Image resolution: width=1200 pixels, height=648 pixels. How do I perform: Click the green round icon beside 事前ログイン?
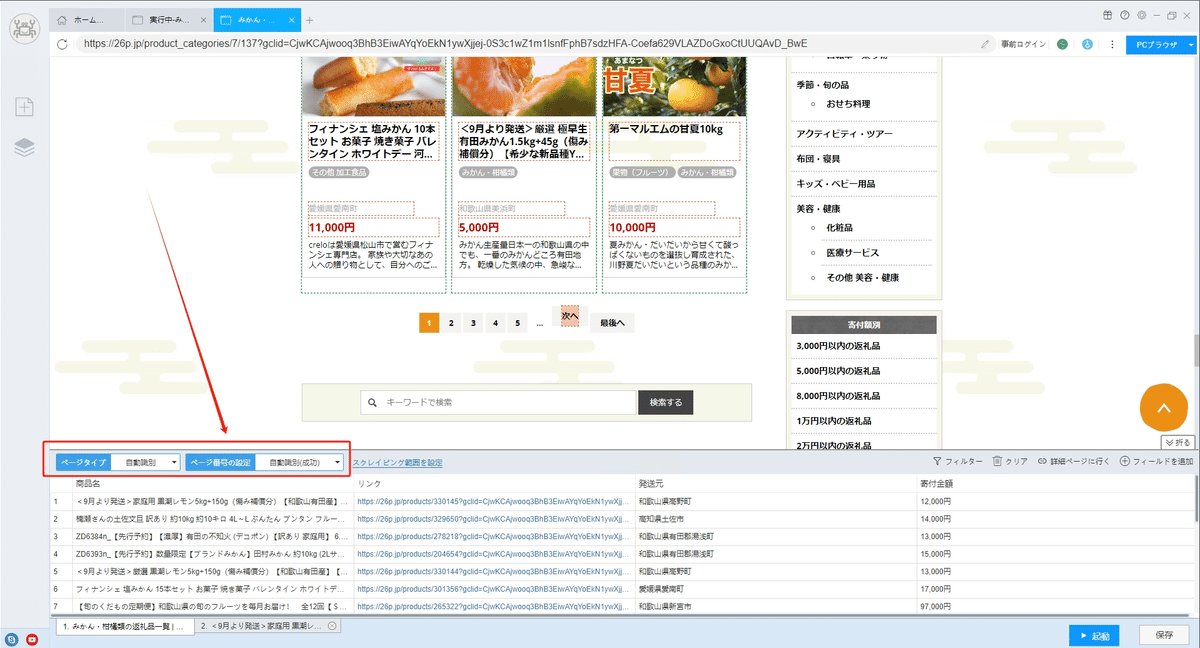(1062, 44)
